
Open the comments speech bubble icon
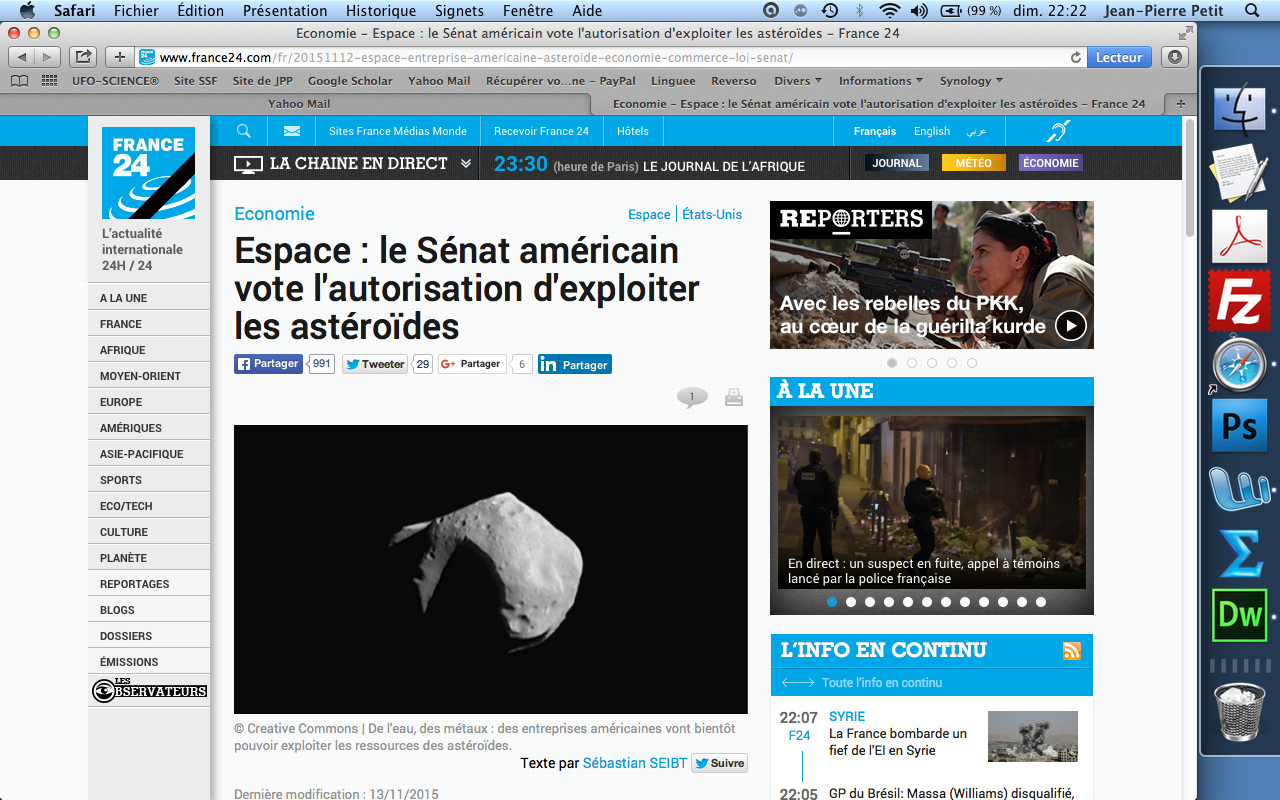pyautogui.click(x=691, y=398)
